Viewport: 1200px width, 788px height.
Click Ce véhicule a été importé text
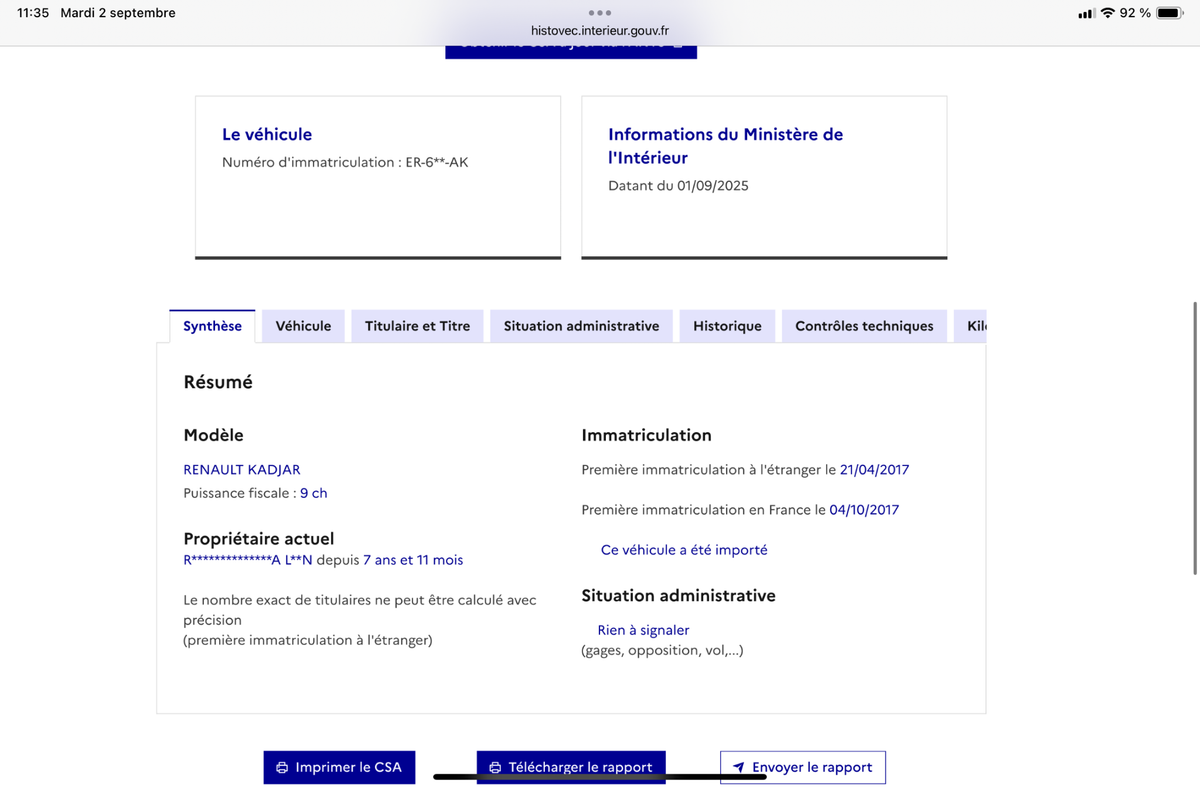point(684,549)
